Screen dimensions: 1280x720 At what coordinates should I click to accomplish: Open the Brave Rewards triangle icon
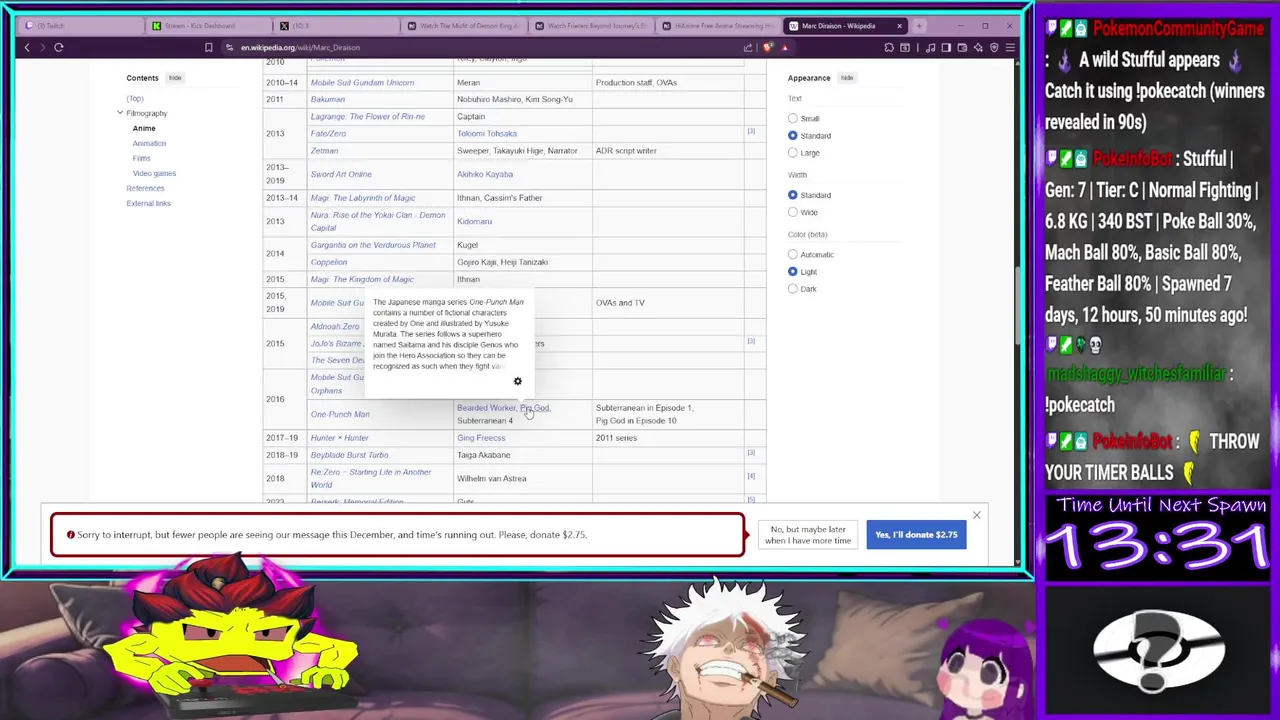[x=784, y=47]
